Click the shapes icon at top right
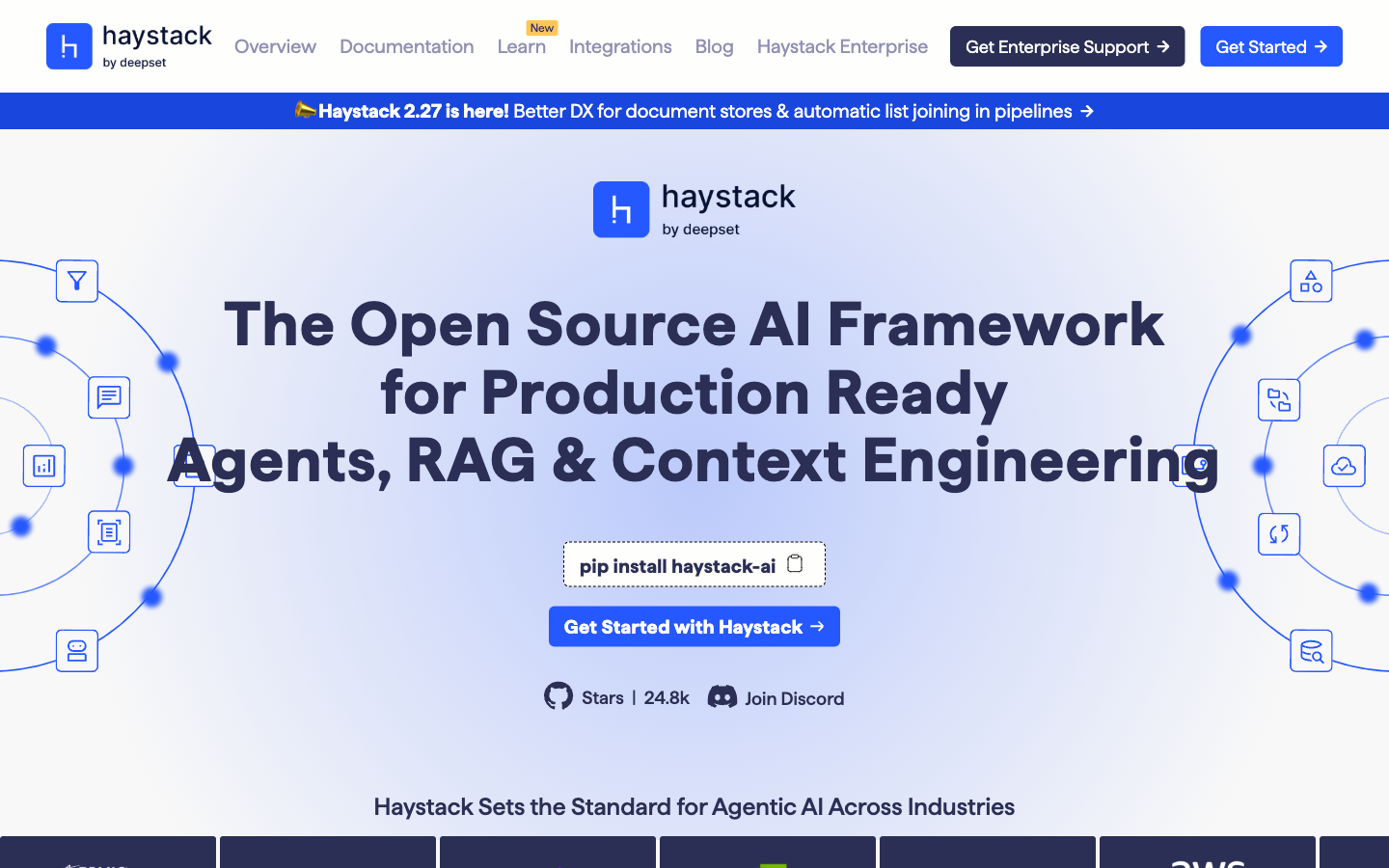This screenshot has height=868, width=1389. (x=1311, y=282)
